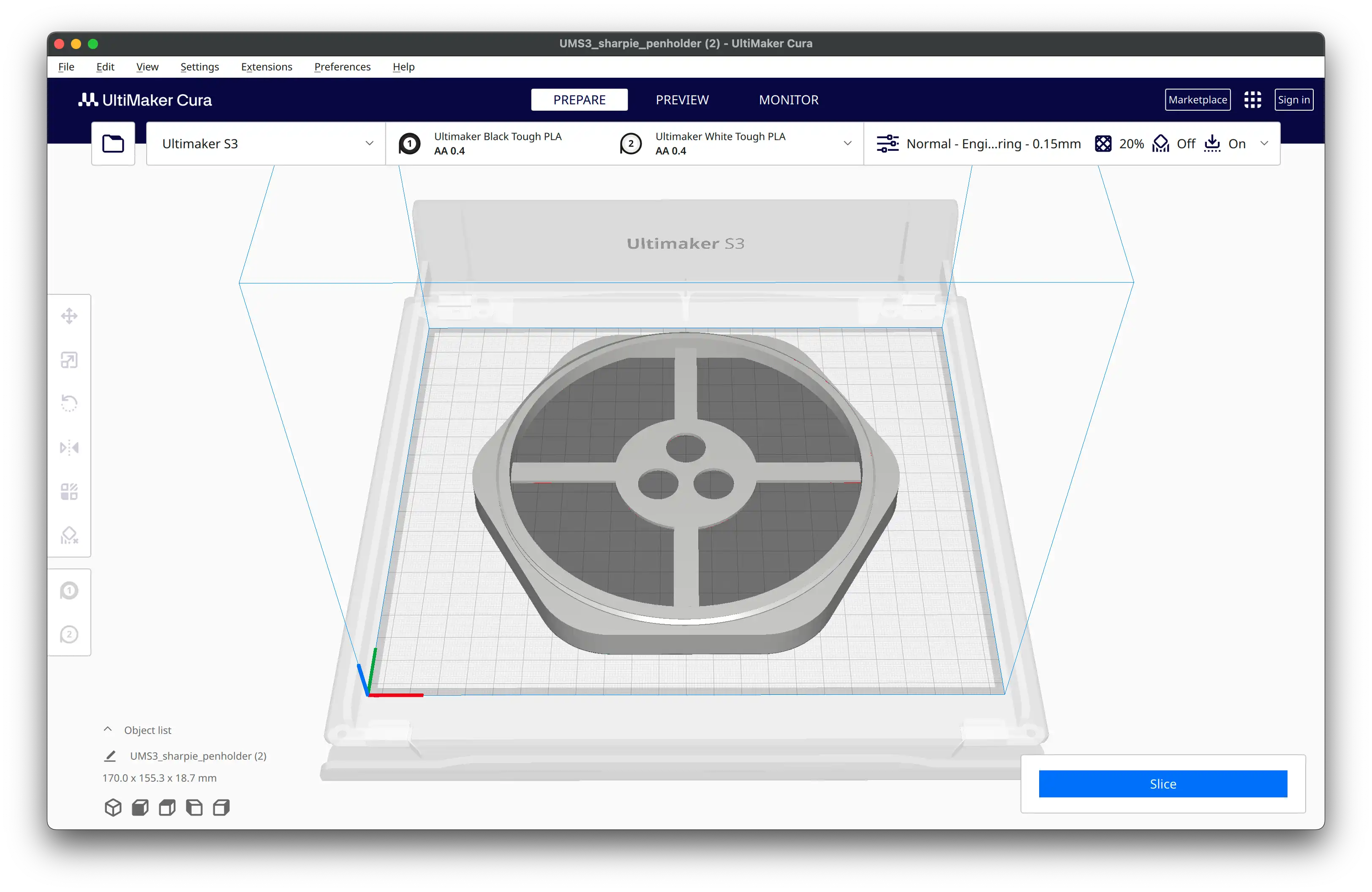1372x892 pixels.
Task: Open the Edit menu
Action: point(105,67)
